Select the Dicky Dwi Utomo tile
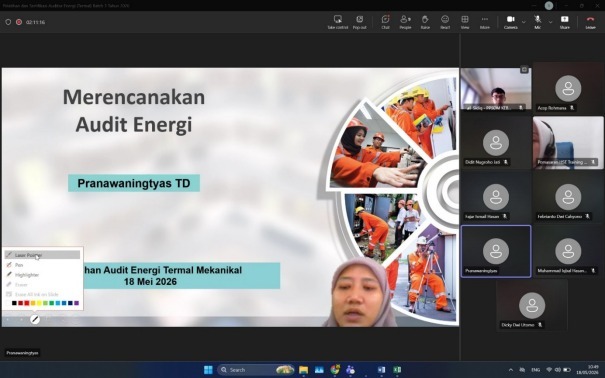This screenshot has width=605, height=378. click(532, 305)
